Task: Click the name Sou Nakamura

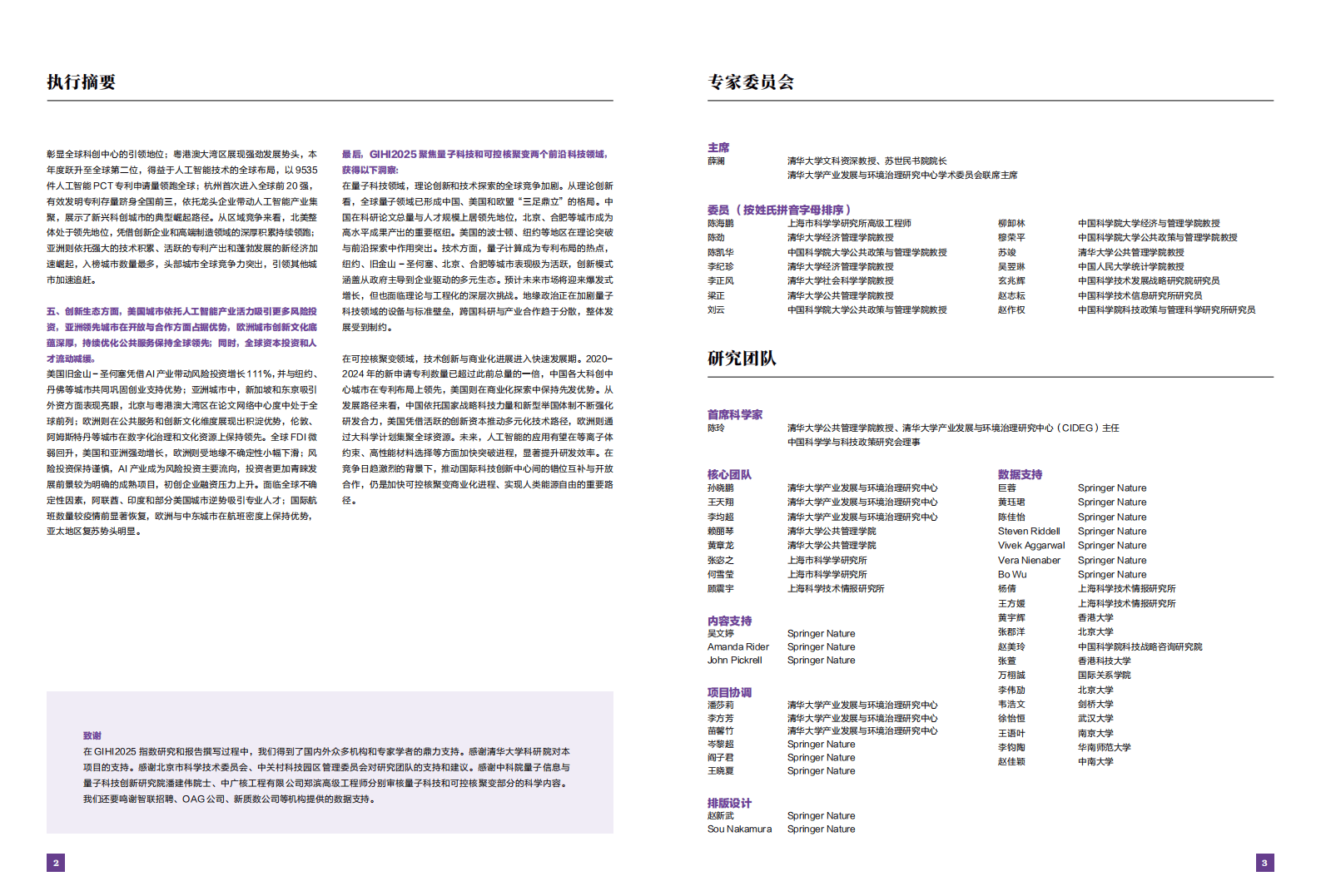Action: tap(739, 829)
